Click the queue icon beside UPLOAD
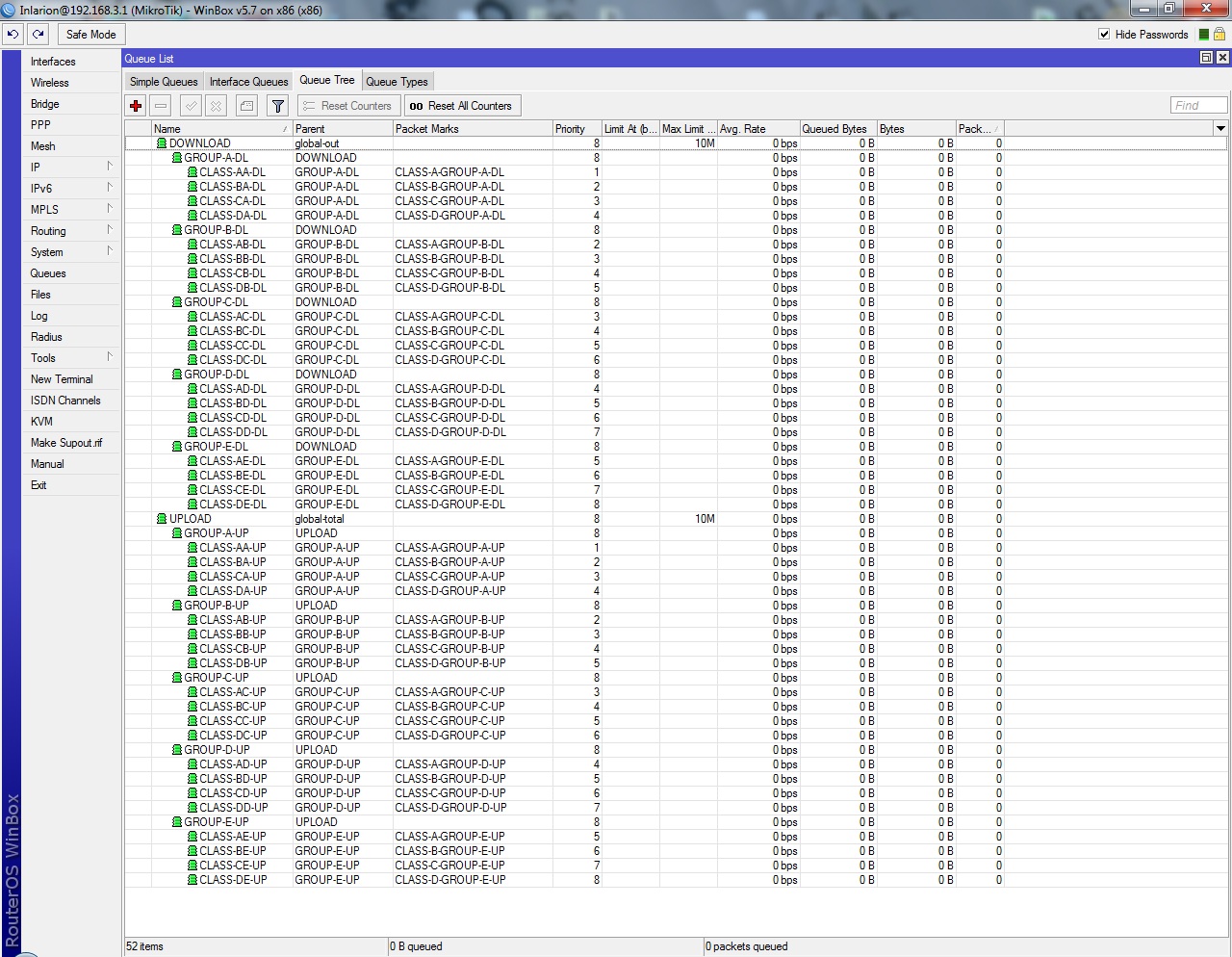 point(162,519)
